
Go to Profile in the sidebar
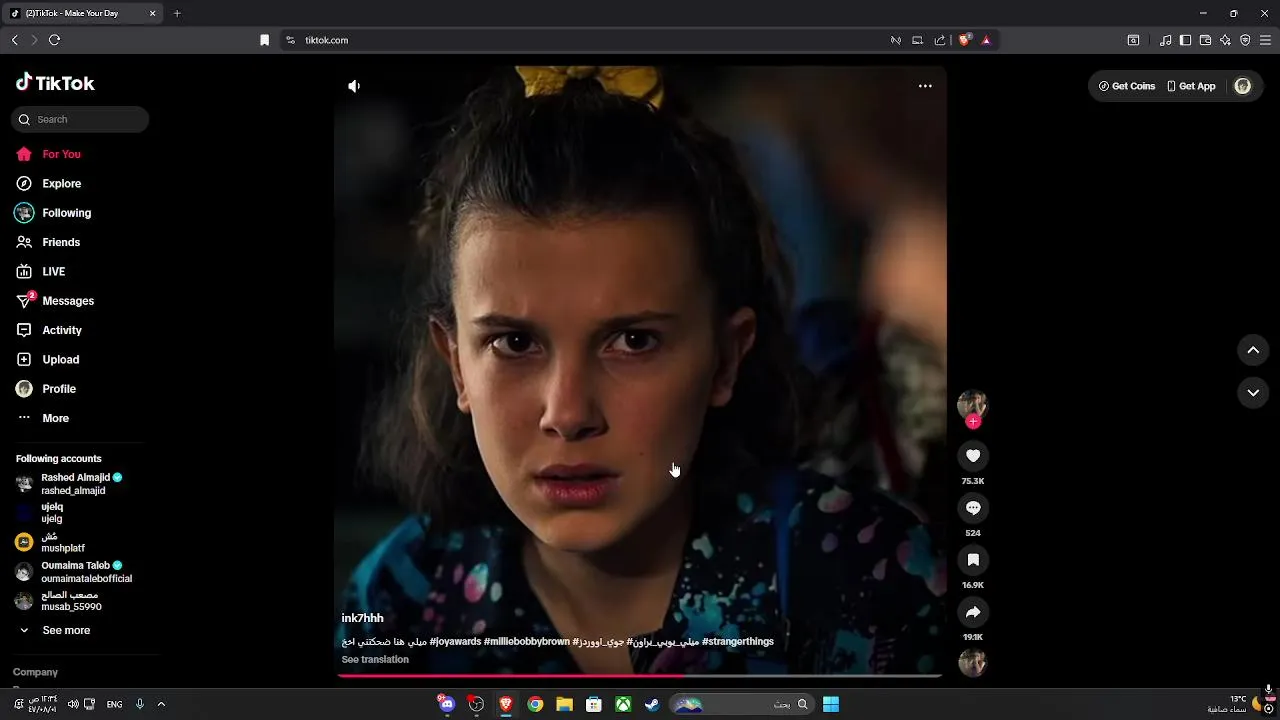(46, 389)
